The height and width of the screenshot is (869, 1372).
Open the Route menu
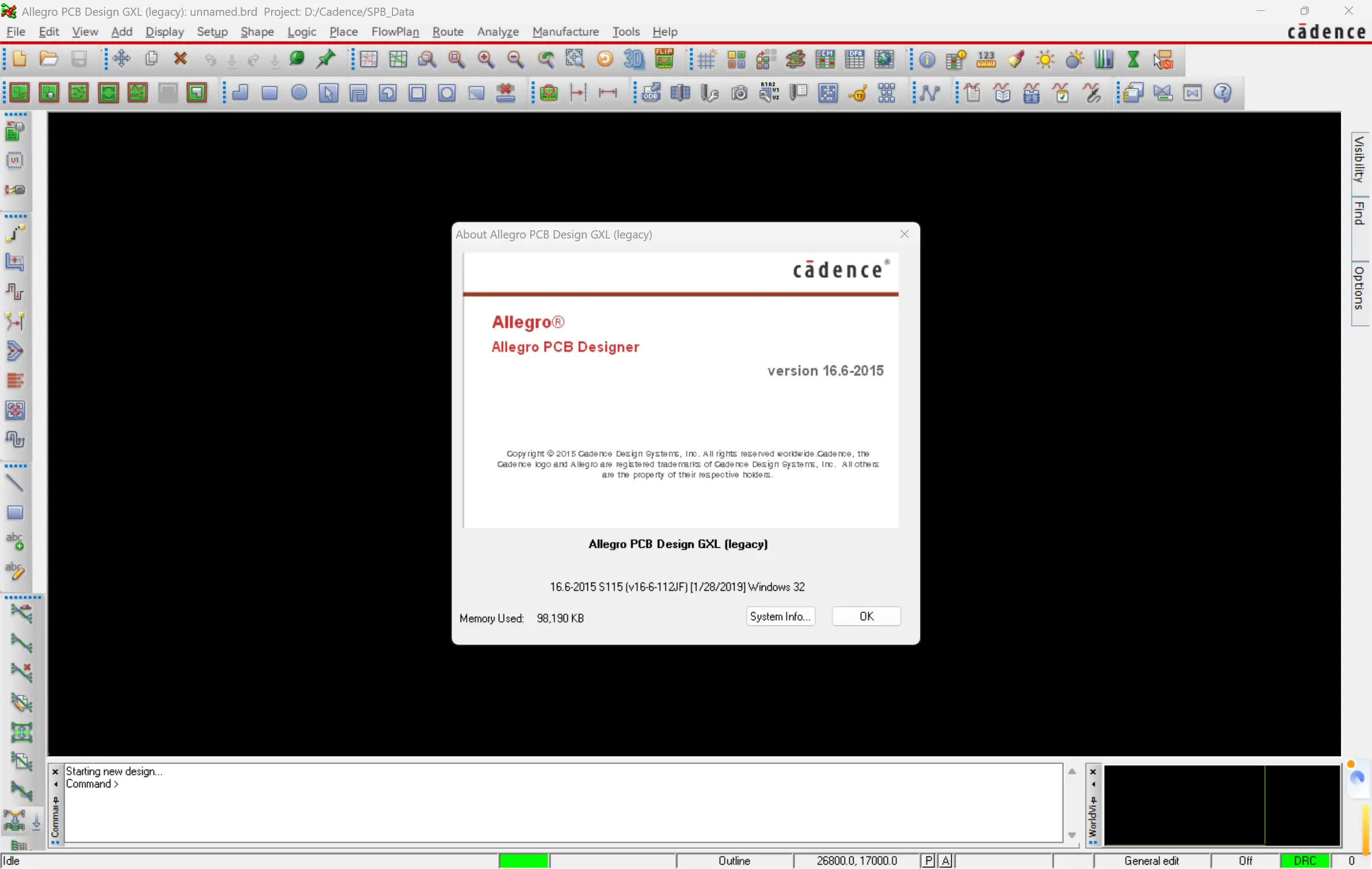point(448,32)
